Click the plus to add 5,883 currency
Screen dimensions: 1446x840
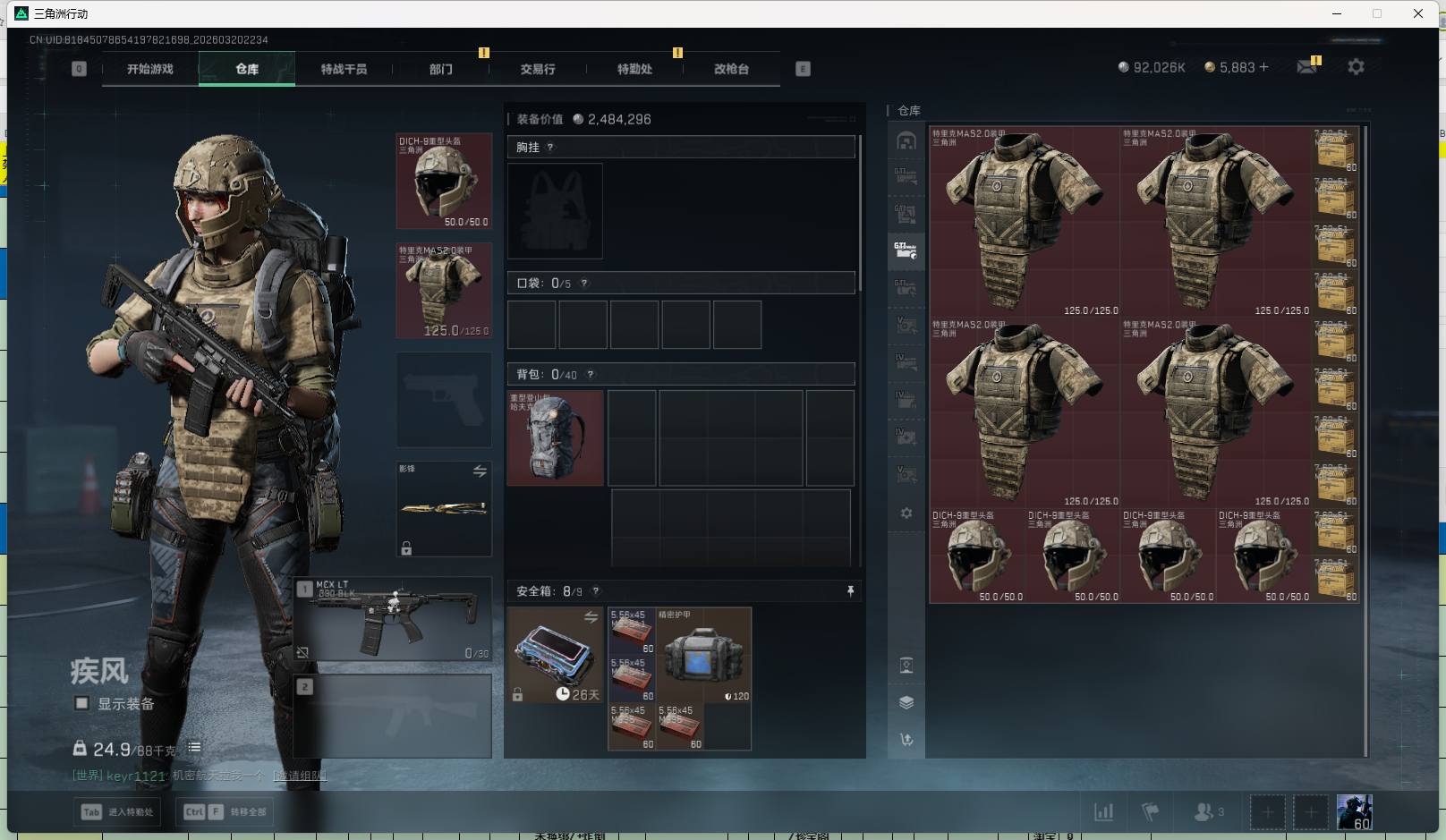coord(1263,67)
